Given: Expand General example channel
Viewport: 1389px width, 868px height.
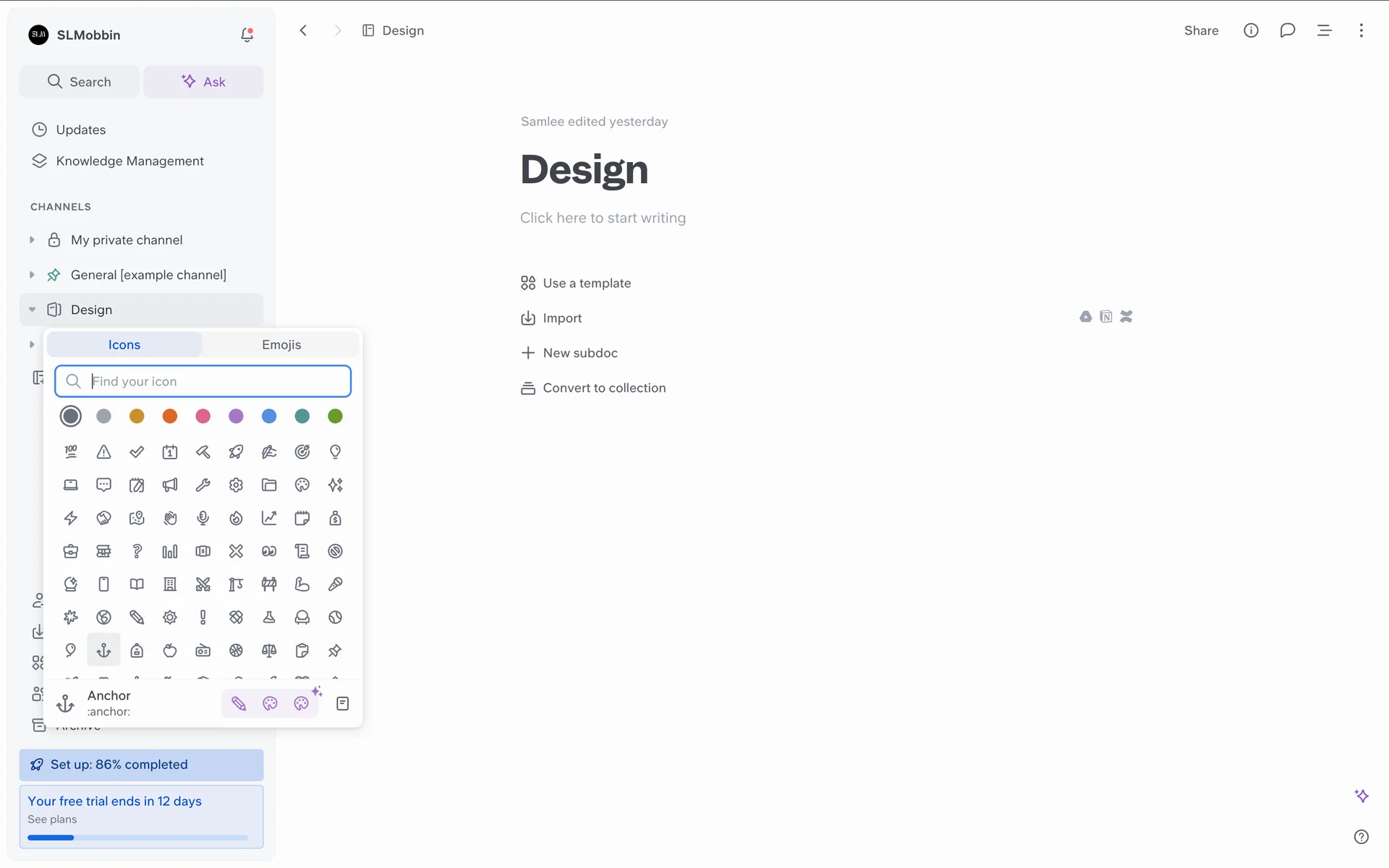Looking at the screenshot, I should [x=32, y=275].
